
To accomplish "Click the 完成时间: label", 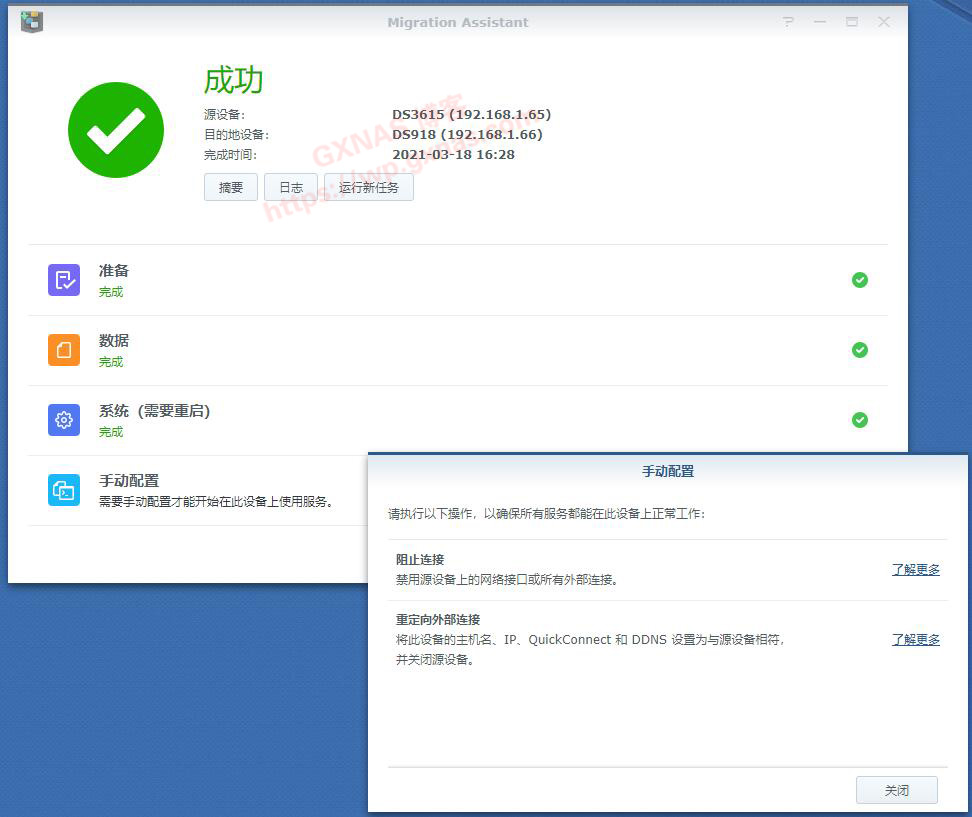I will pos(230,154).
